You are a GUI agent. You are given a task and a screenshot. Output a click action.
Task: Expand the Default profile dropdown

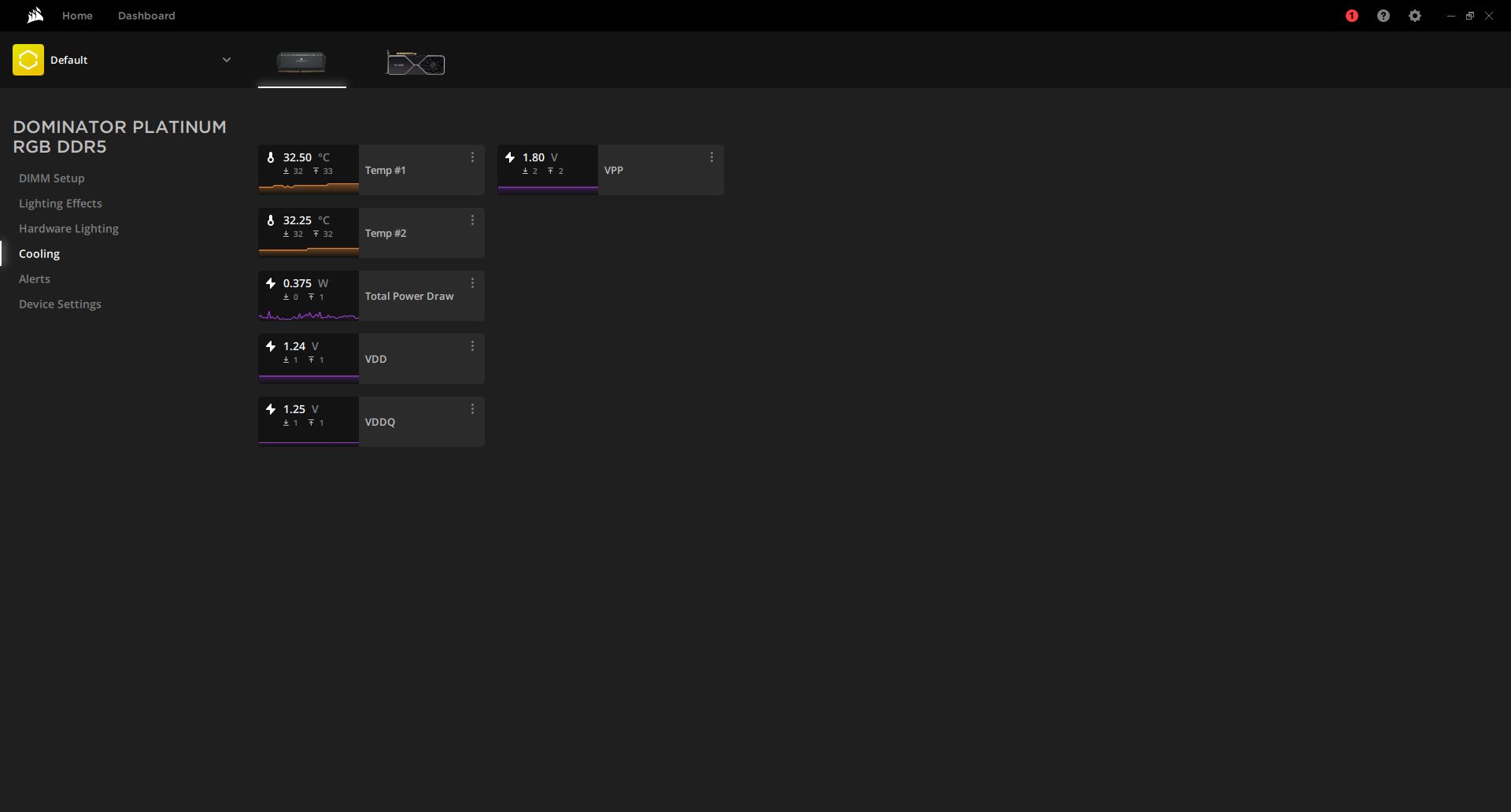227,60
